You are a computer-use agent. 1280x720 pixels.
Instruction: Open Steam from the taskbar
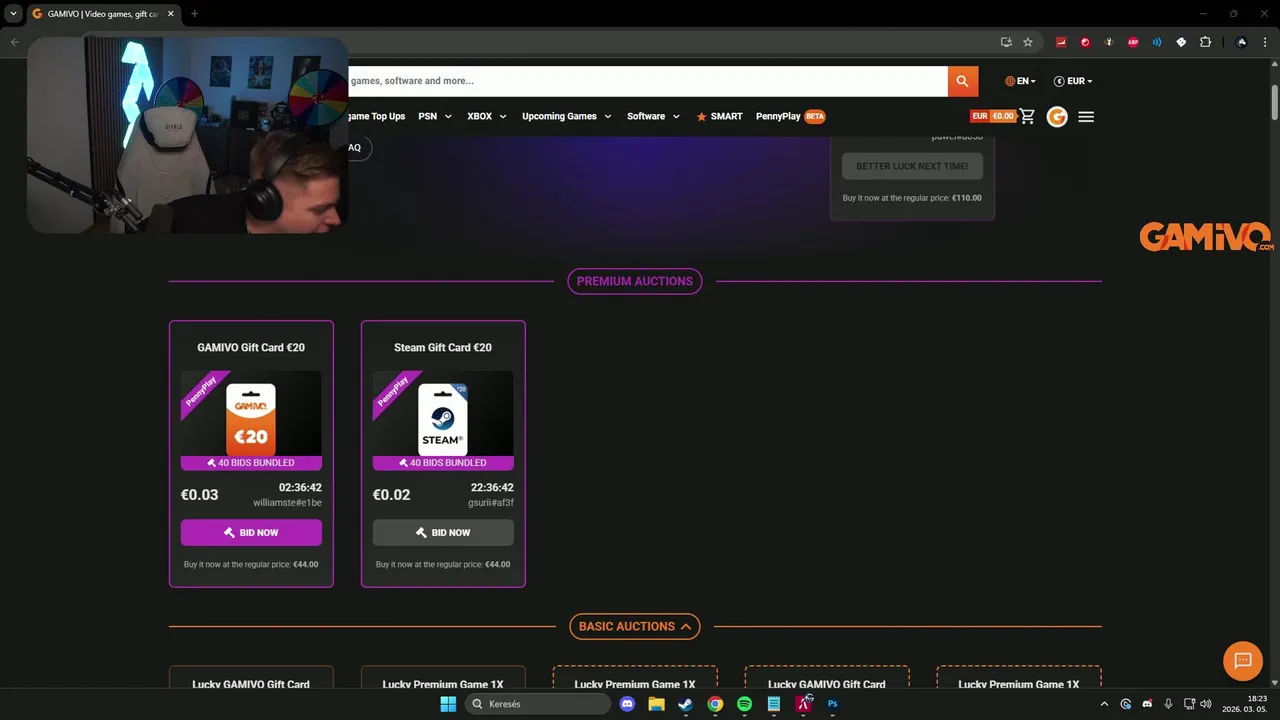point(685,704)
